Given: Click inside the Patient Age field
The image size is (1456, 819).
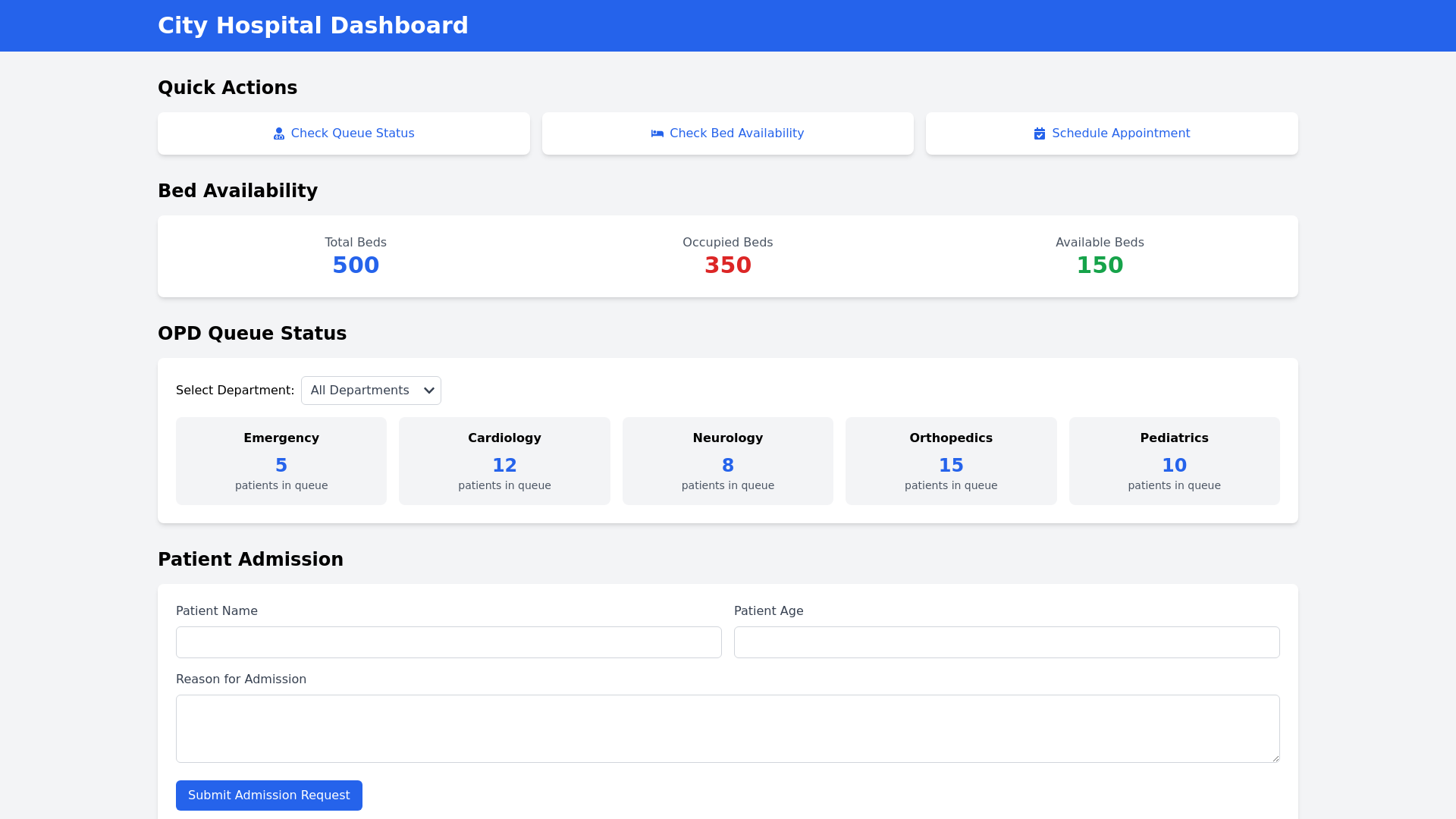Looking at the screenshot, I should pos(1006,642).
